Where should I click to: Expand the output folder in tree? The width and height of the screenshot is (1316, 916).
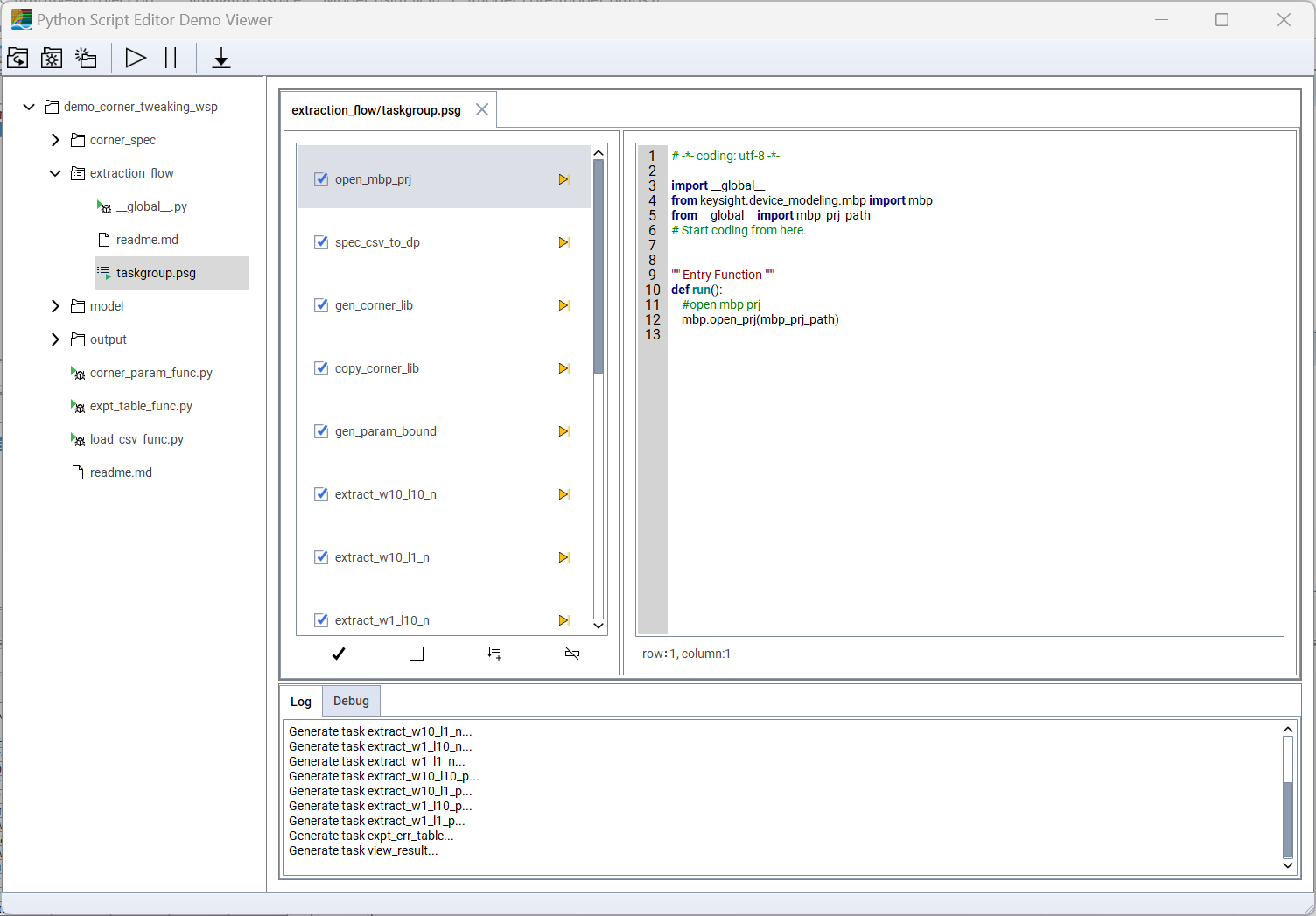click(x=55, y=339)
